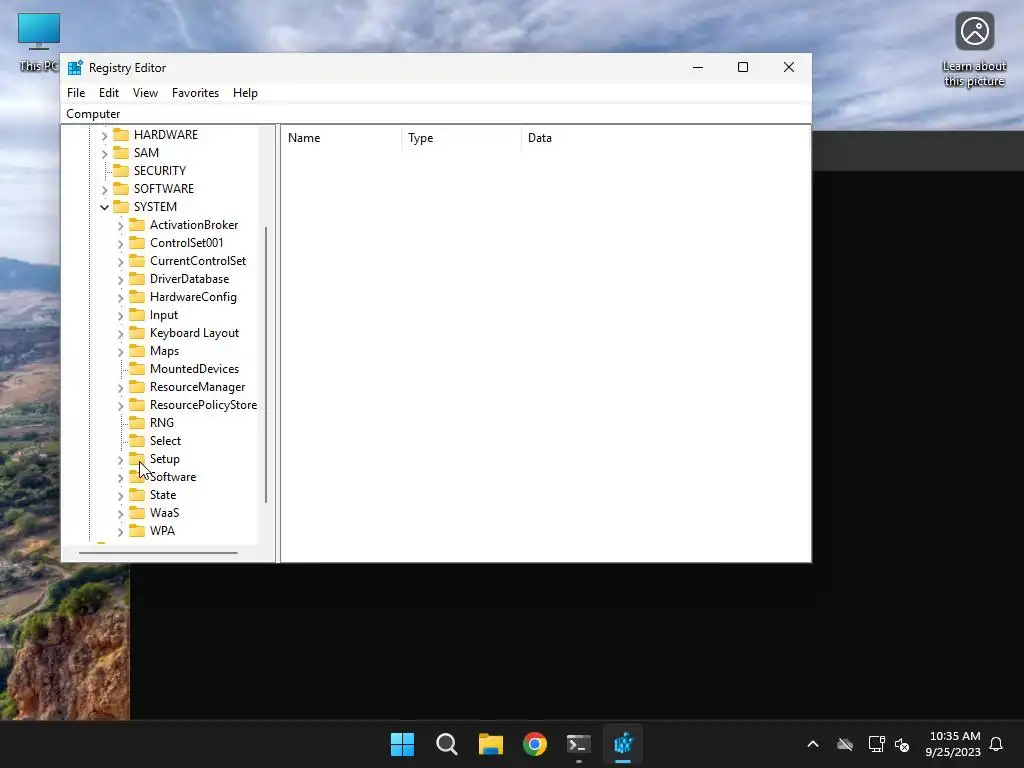Expand the SAM key

click(104, 153)
